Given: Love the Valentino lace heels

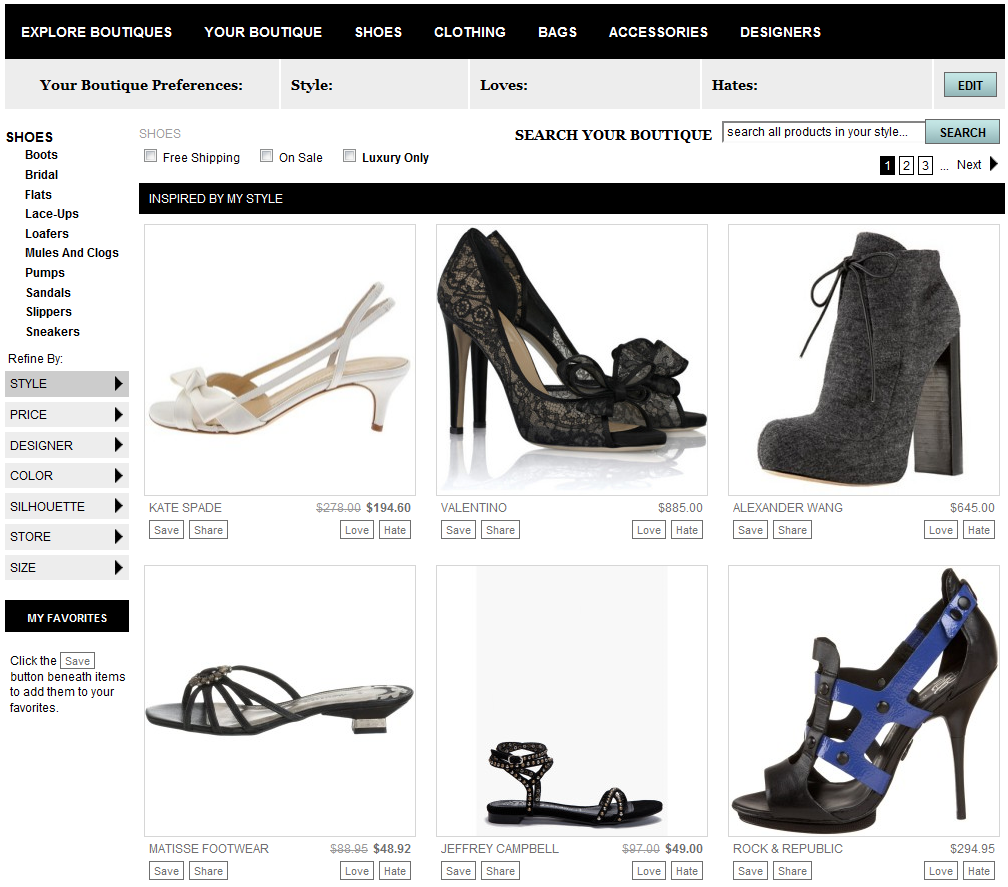Looking at the screenshot, I should [649, 530].
